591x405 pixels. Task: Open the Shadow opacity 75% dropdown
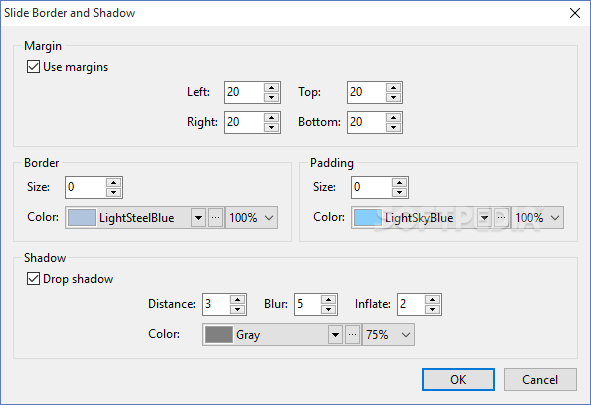[389, 335]
